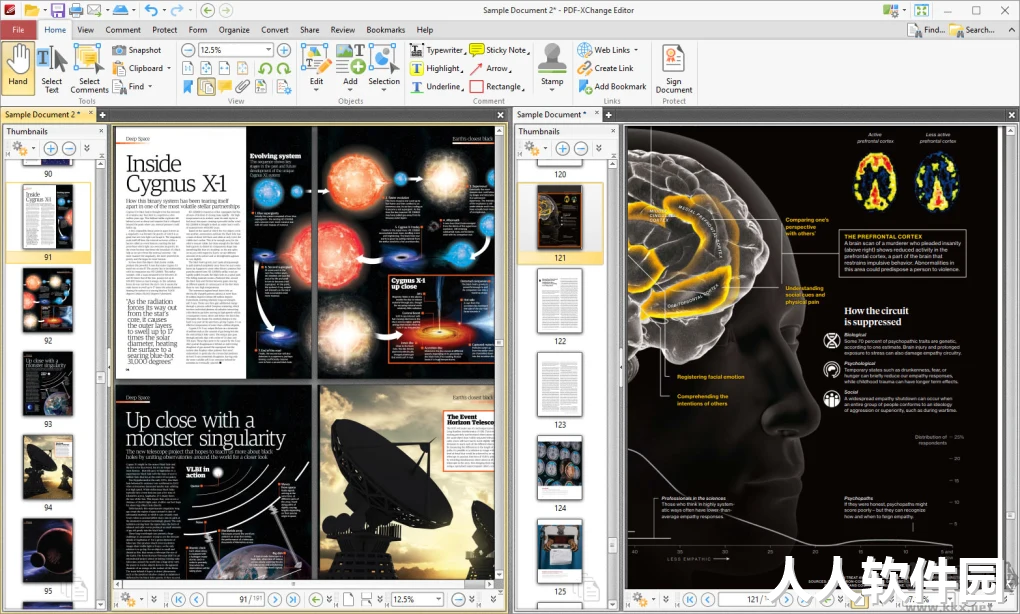Select page 122 thumbnail in right pane
This screenshot has width=1020, height=614.
559,300
